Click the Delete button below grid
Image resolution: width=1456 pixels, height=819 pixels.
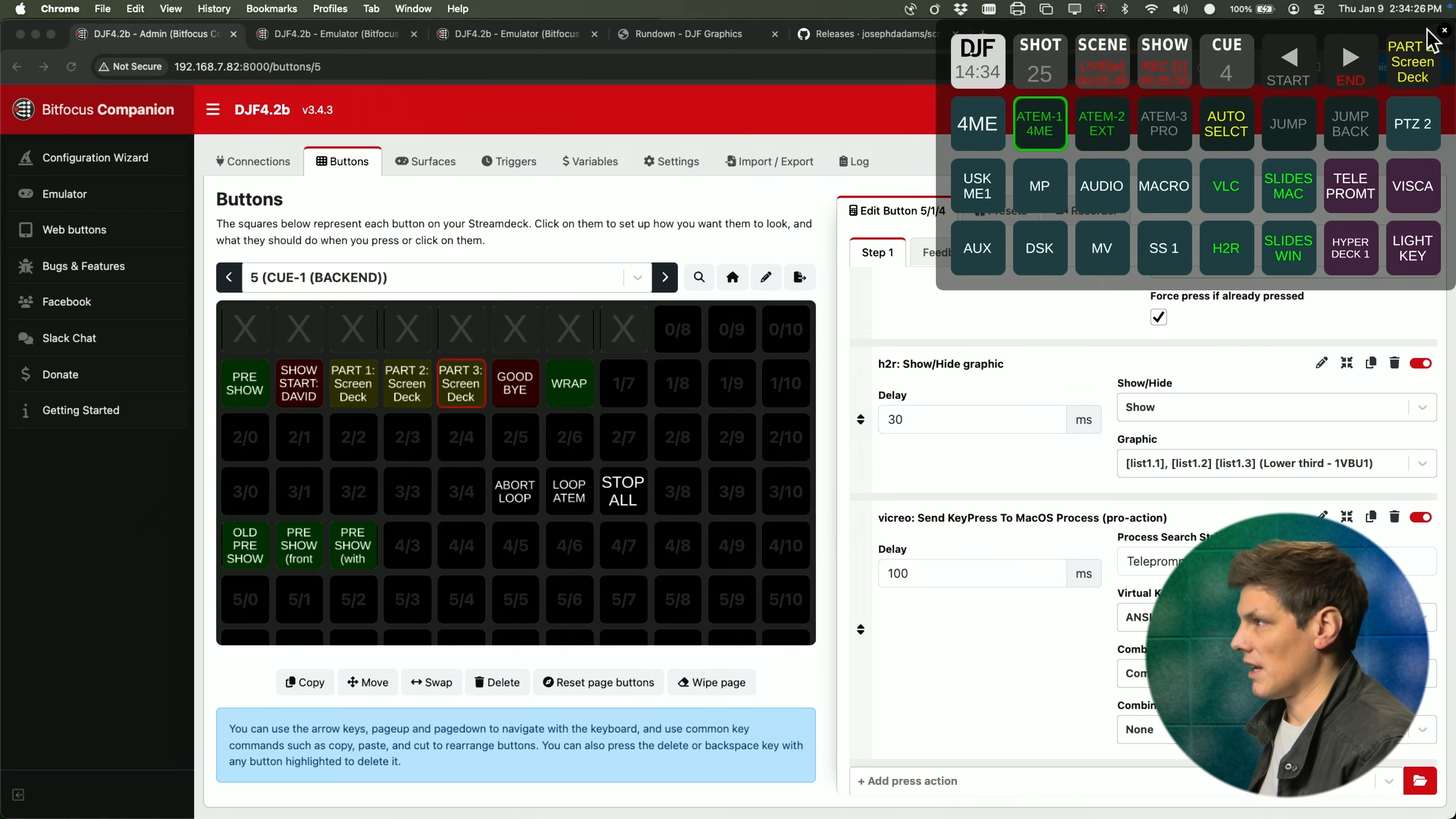497,682
